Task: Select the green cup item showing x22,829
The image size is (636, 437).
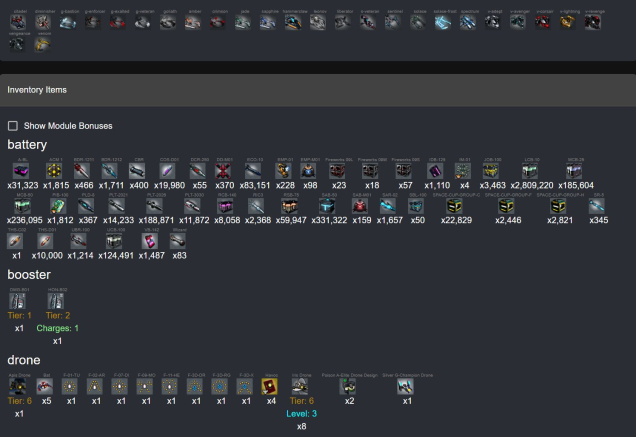Action: tap(455, 206)
